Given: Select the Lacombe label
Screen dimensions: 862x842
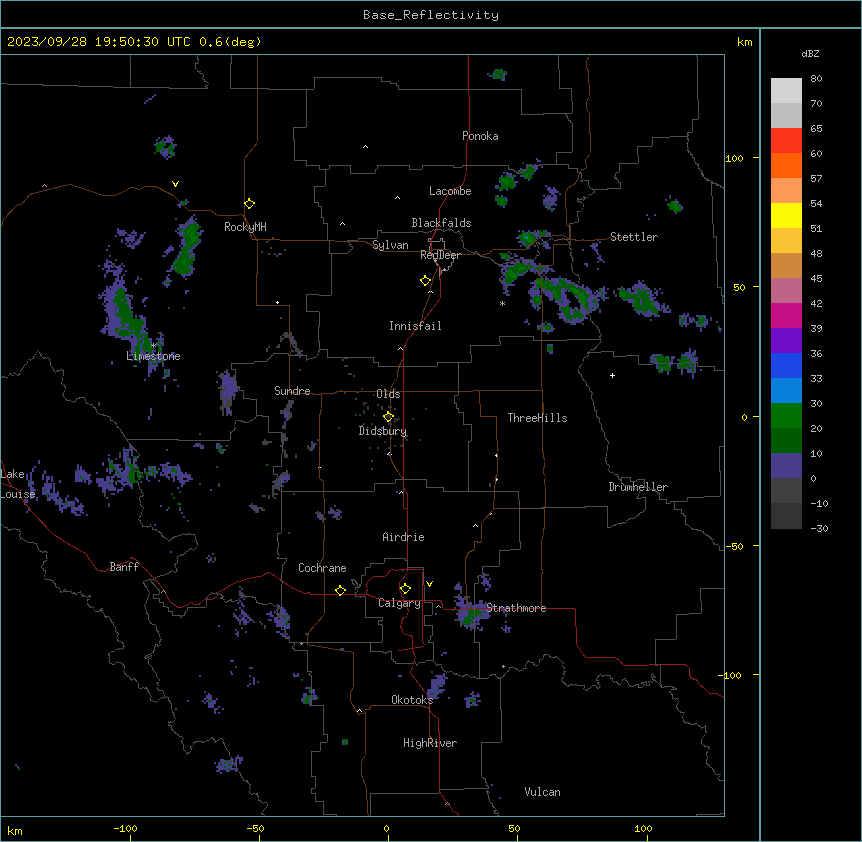Looking at the screenshot, I should click(x=450, y=191).
